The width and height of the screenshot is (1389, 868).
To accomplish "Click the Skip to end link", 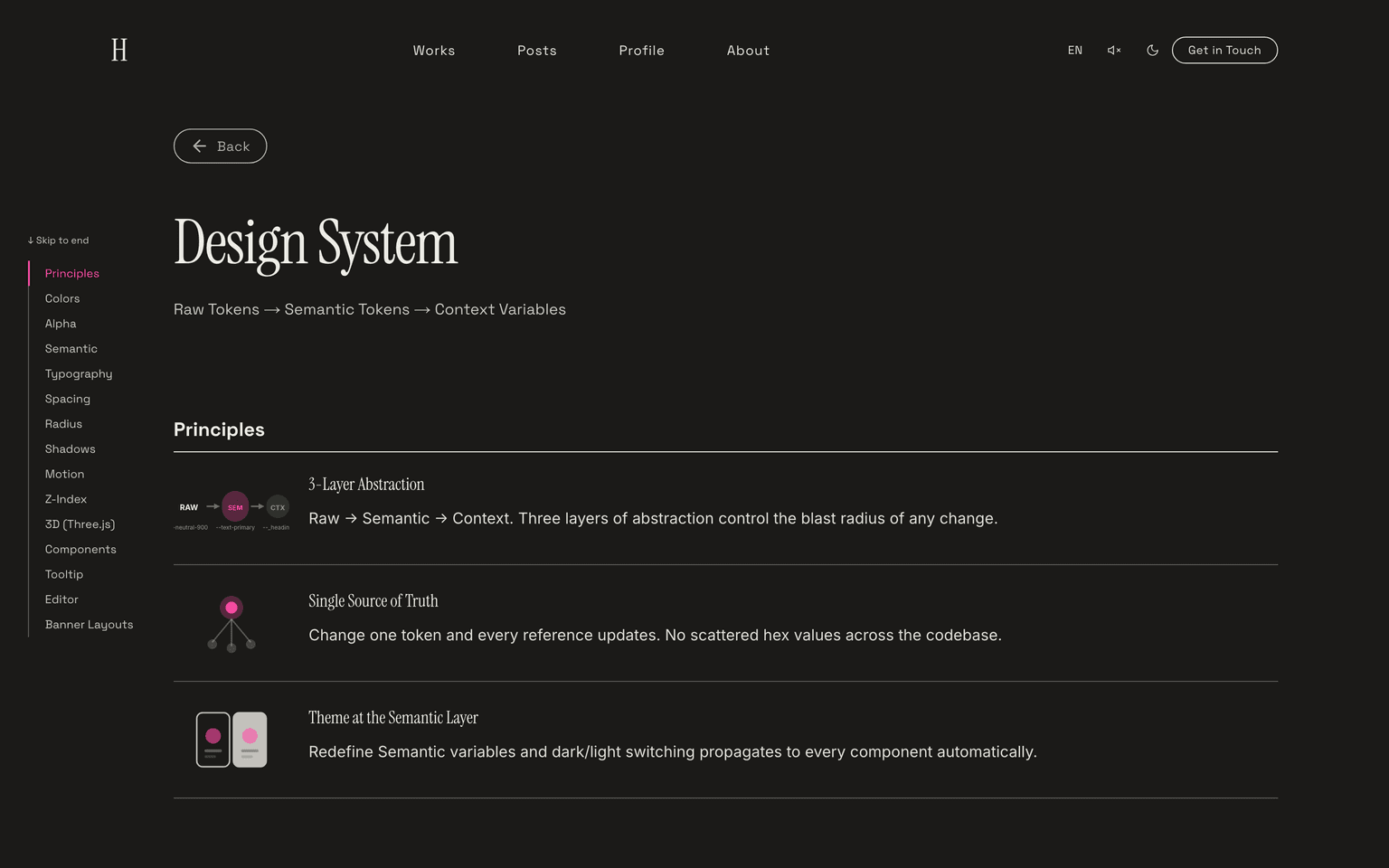I will [58, 241].
